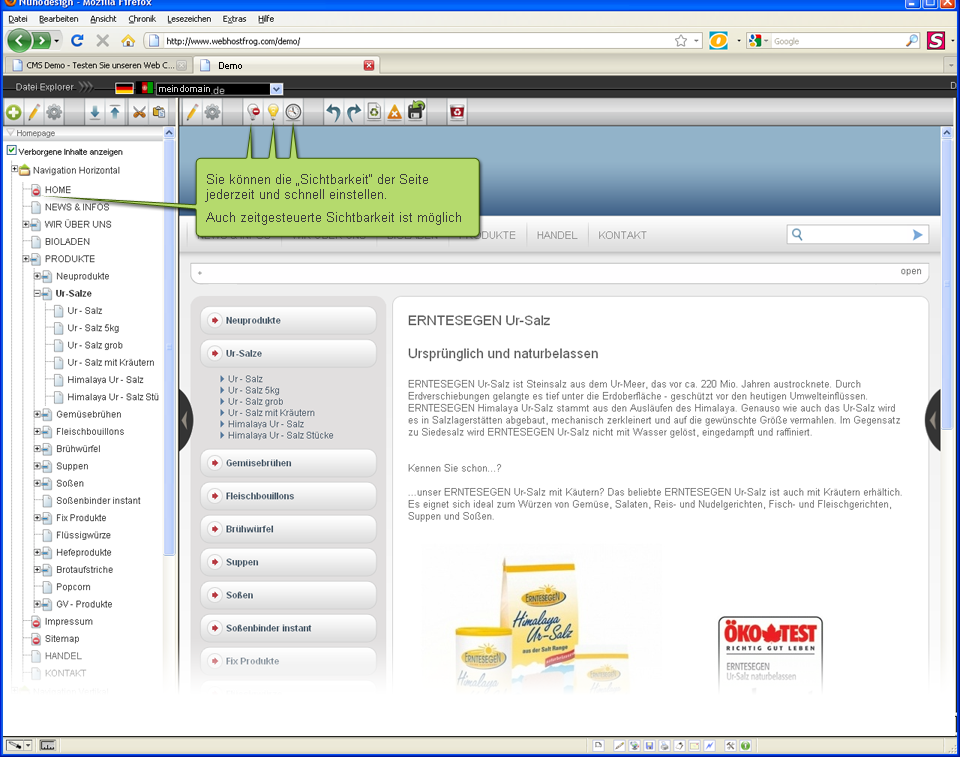
Task: Collapse the Ur-Salze tree node
Action: 37,293
